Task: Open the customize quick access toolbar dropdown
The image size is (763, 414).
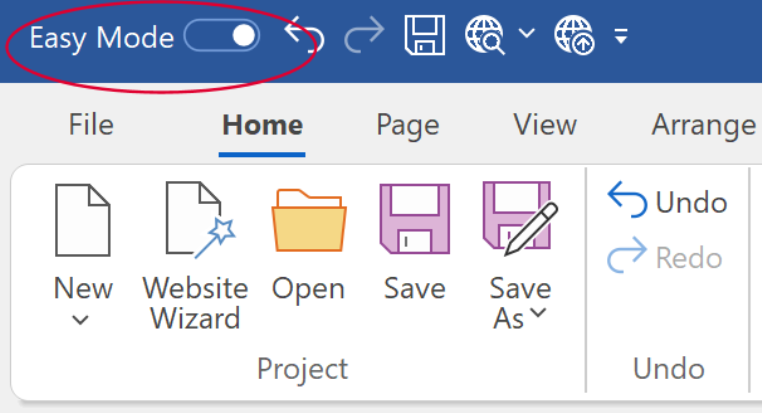Action: coord(620,36)
